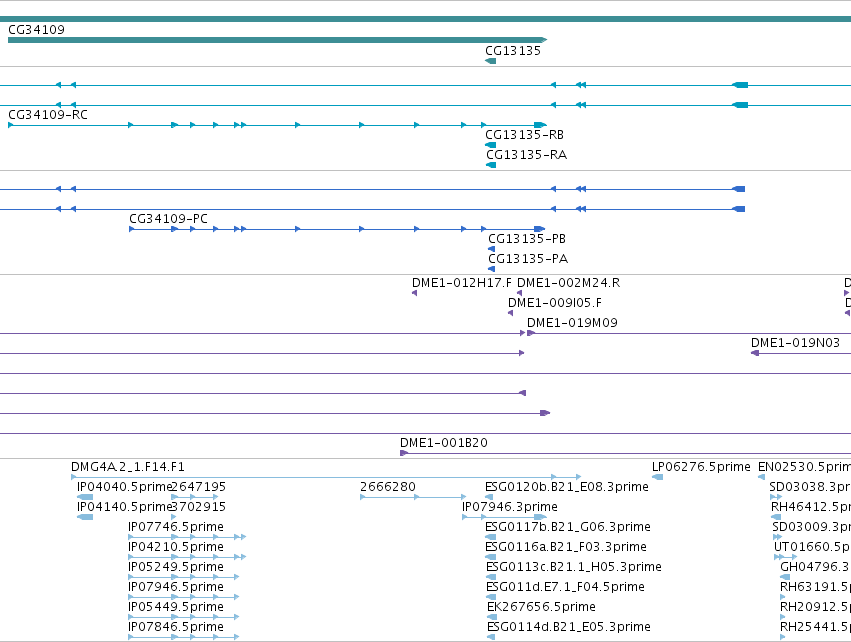This screenshot has width=851, height=642.
Task: Click the CG13135-RB transcript glyph
Action: [x=491, y=145]
